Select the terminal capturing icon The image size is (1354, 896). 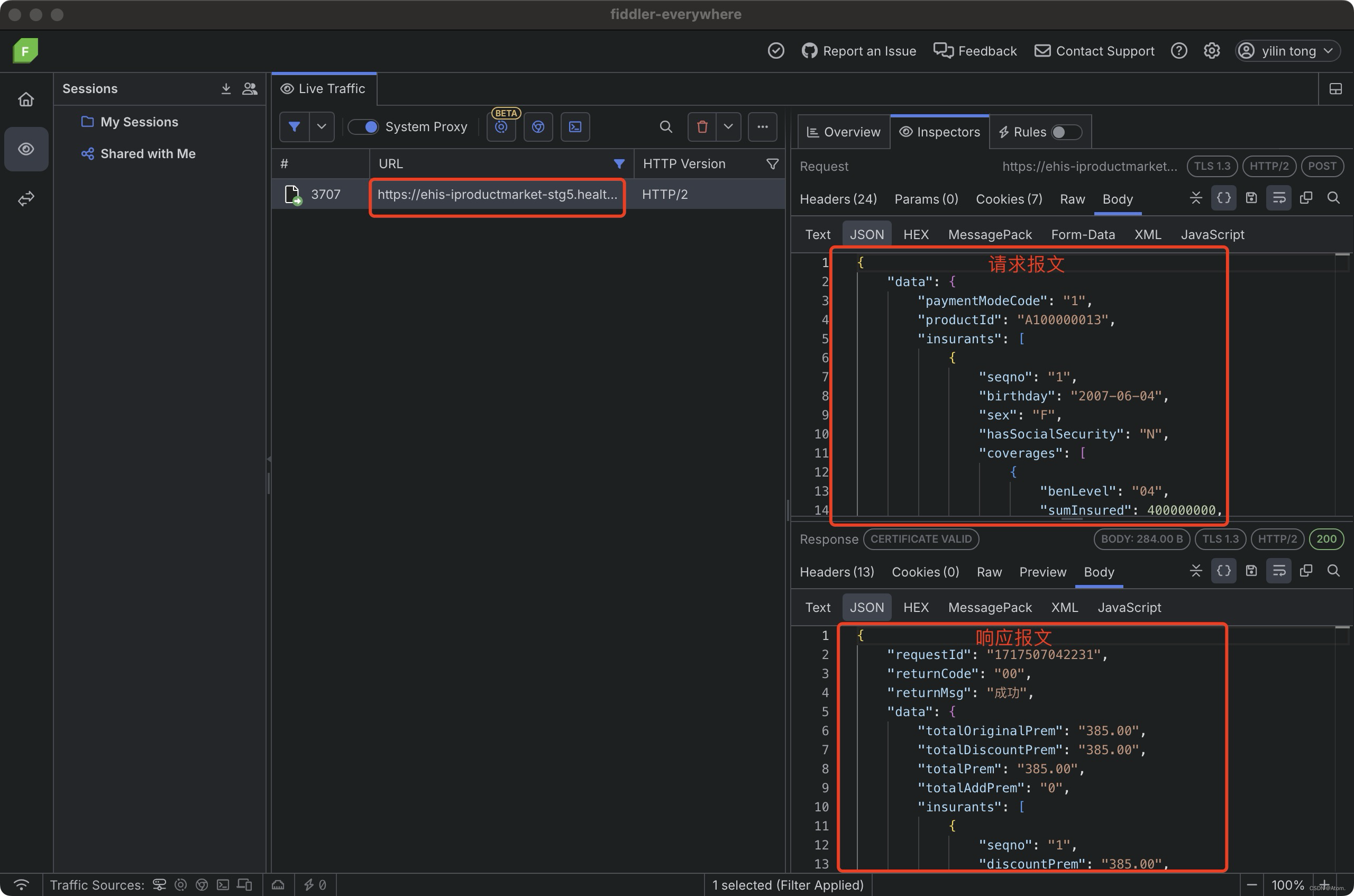575,126
